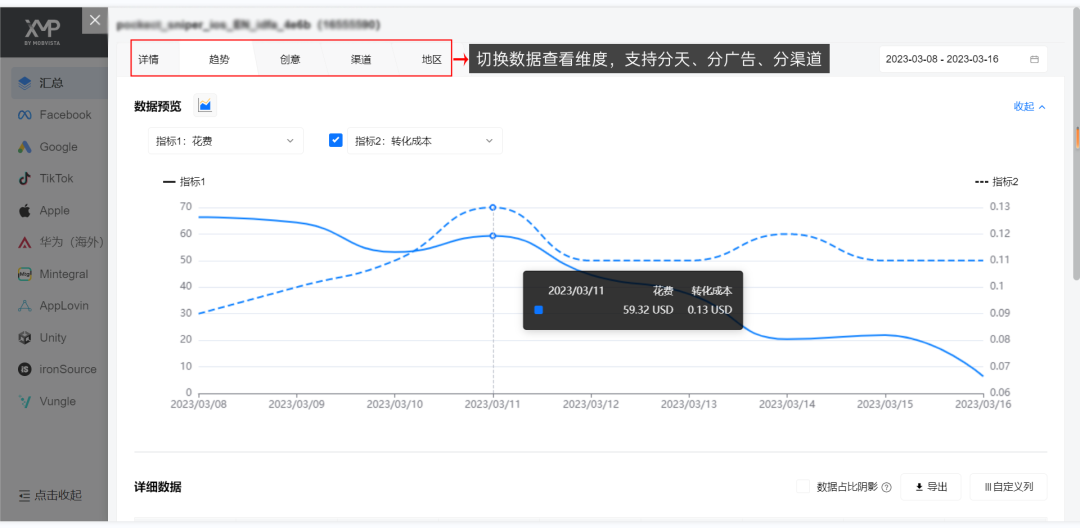
Task: Uncheck the 指标2 checkbox
Action: (336, 140)
